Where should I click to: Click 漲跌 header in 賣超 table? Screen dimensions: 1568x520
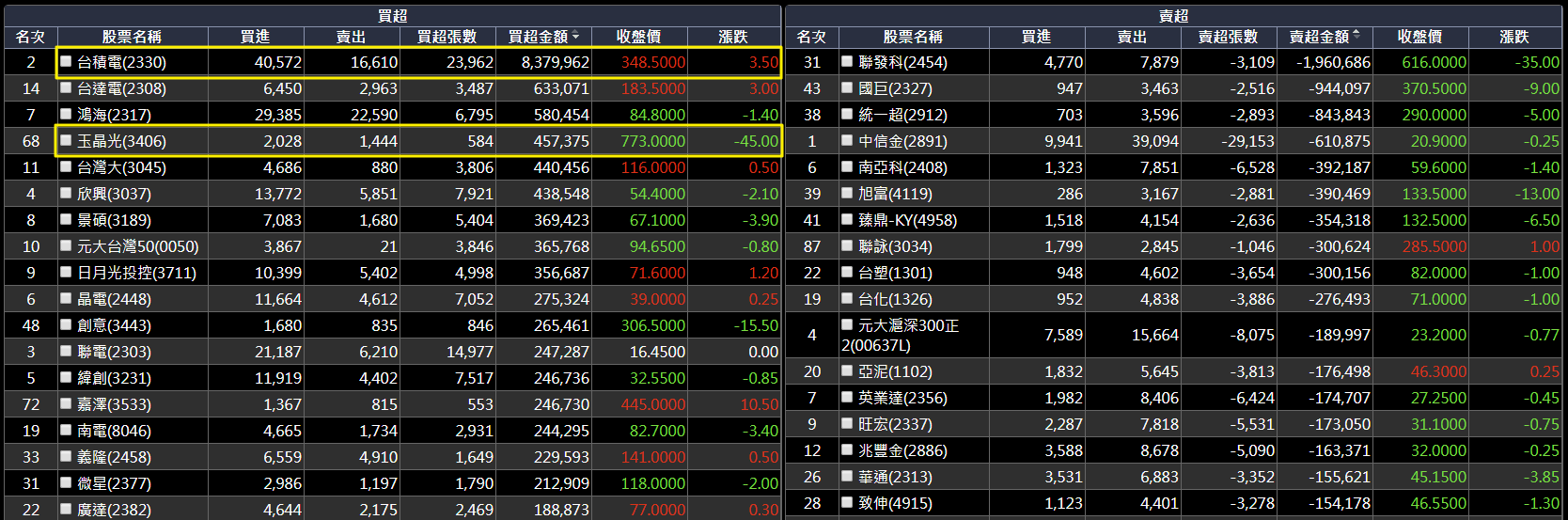(x=1514, y=37)
